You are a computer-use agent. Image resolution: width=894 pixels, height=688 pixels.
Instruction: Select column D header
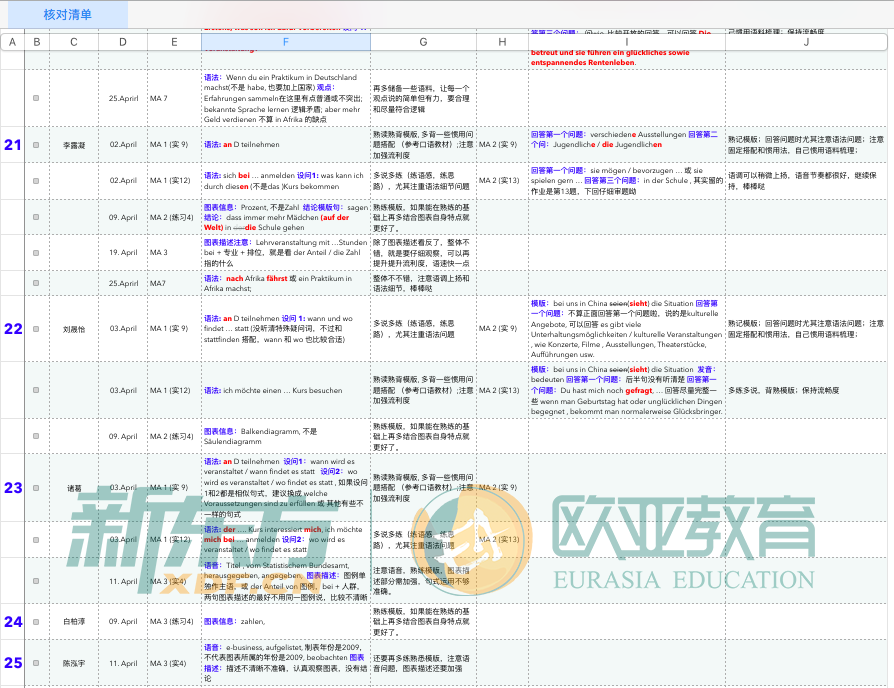(x=123, y=42)
